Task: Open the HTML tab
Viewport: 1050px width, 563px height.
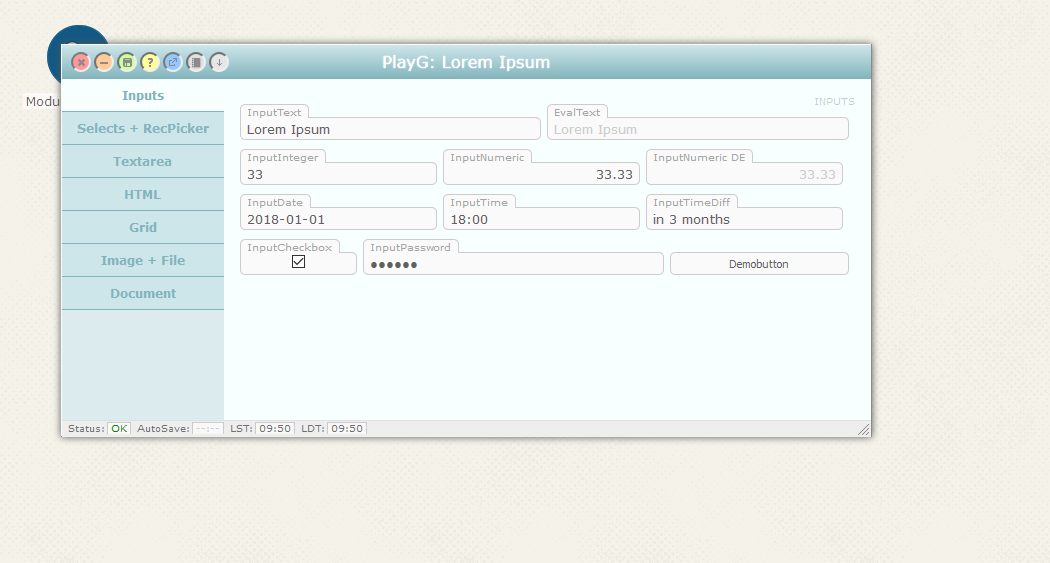Action: pos(143,195)
